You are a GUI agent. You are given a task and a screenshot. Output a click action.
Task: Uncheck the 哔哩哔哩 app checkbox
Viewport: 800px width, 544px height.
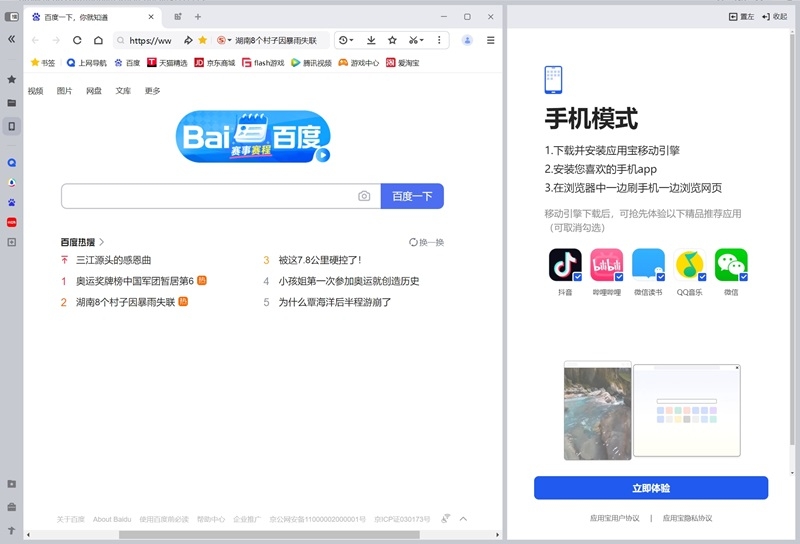pos(619,277)
